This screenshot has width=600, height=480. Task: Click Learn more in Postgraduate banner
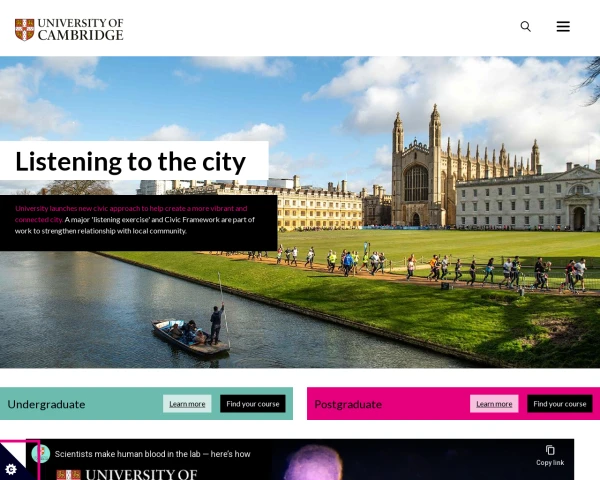494,404
